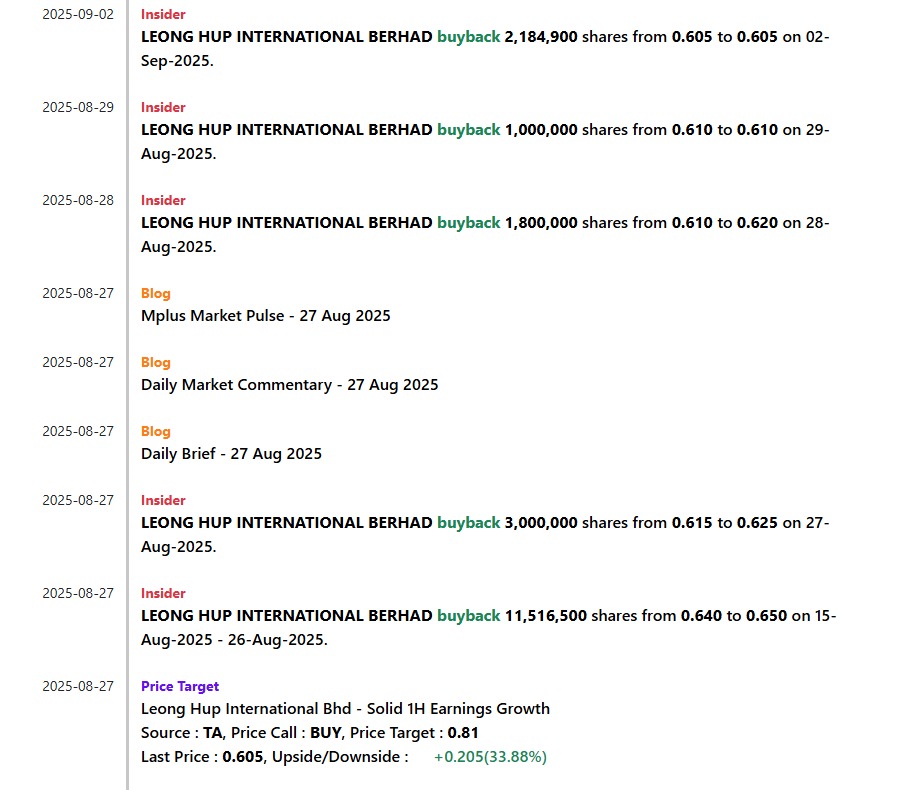Image resolution: width=907 pixels, height=790 pixels.
Task: Open the 02-Sep-2025 buyback of 2,184,900 shares
Action: 485,49
